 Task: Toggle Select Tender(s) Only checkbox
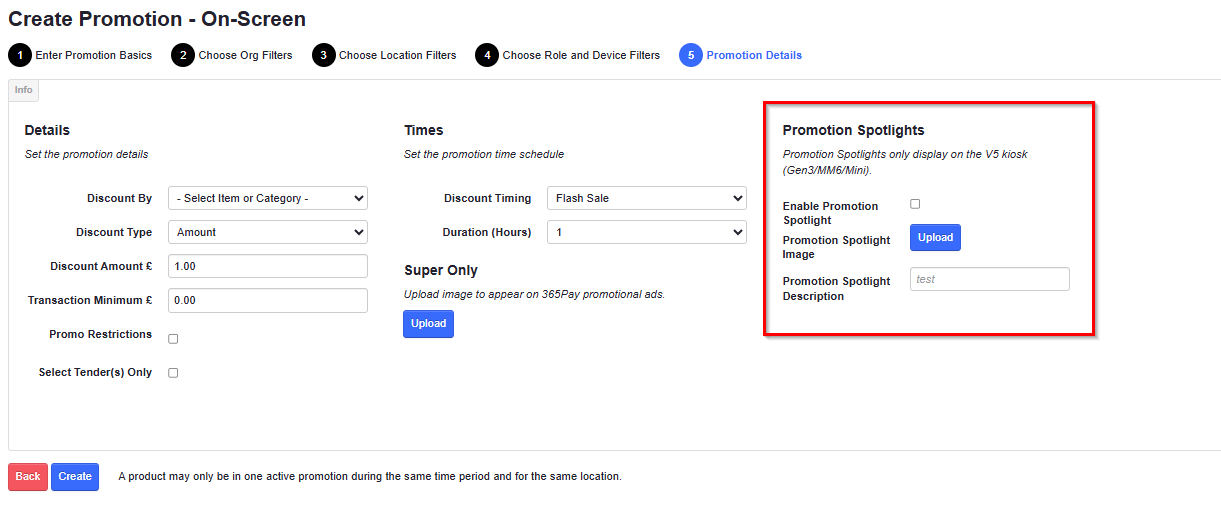click(173, 373)
